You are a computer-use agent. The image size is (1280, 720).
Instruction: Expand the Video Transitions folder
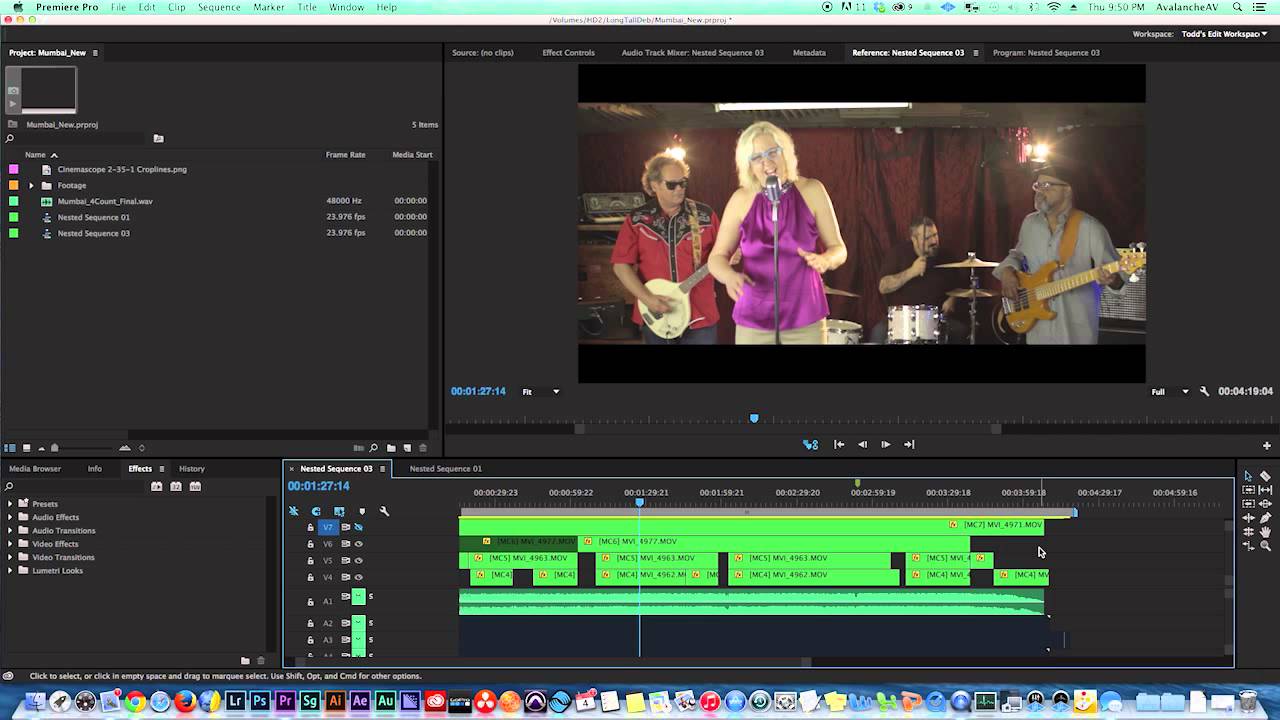pos(10,557)
